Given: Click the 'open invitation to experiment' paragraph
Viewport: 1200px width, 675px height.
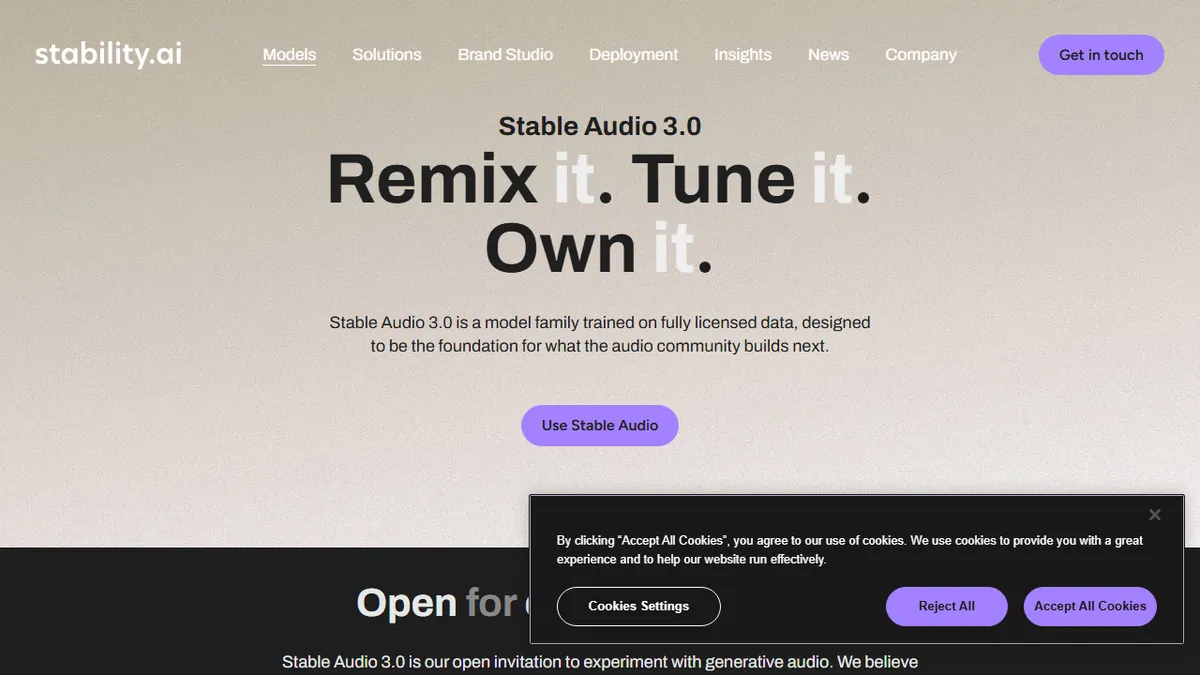Looking at the screenshot, I should (x=600, y=662).
